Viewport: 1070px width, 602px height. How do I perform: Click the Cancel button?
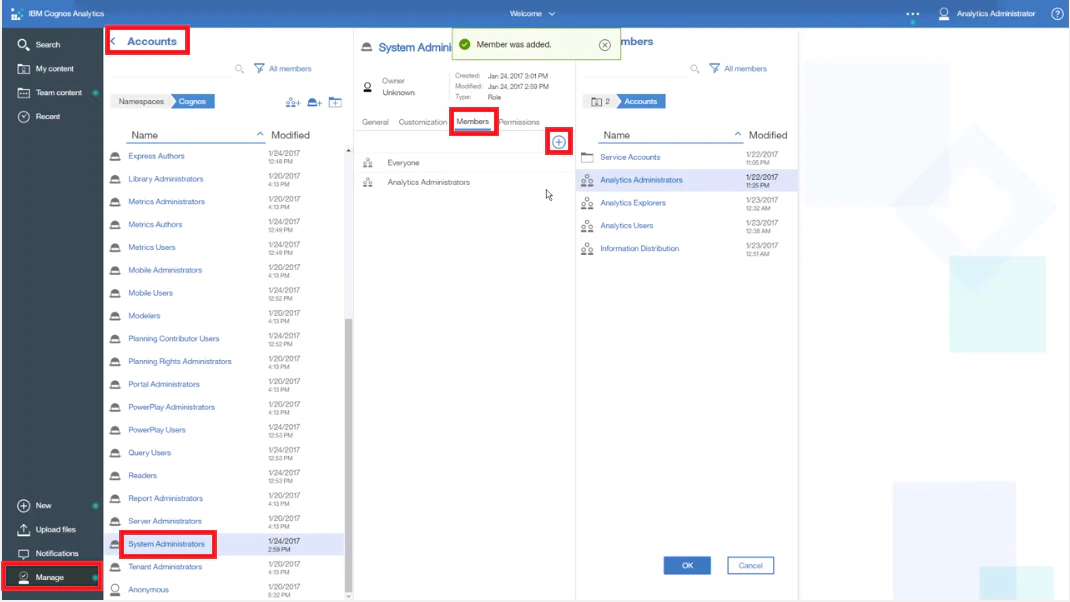pos(751,566)
